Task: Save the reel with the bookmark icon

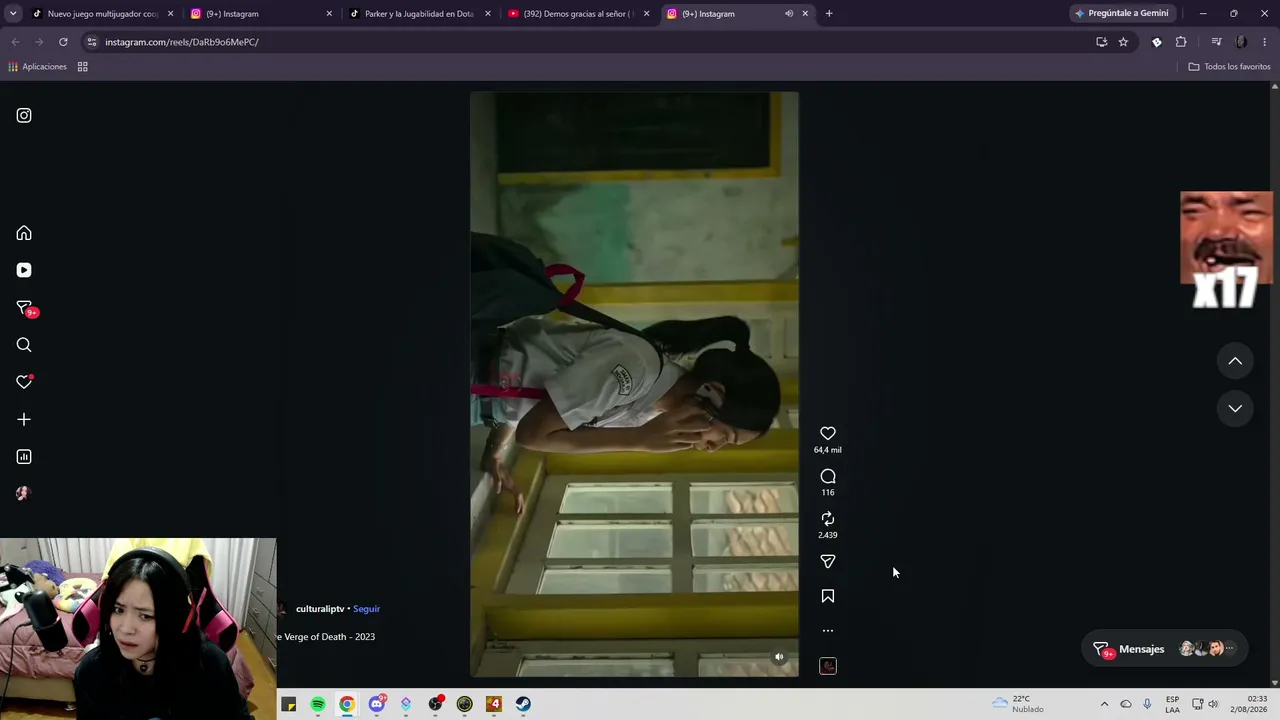Action: pos(828,596)
